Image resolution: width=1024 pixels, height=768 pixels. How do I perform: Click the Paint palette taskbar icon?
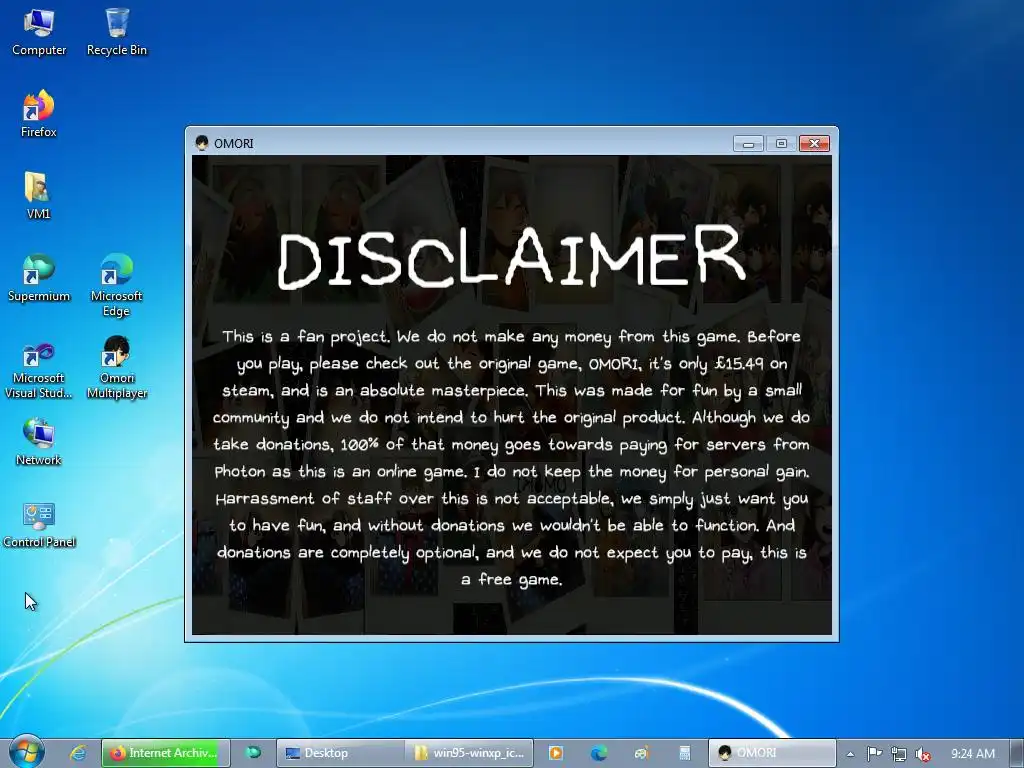[642, 753]
